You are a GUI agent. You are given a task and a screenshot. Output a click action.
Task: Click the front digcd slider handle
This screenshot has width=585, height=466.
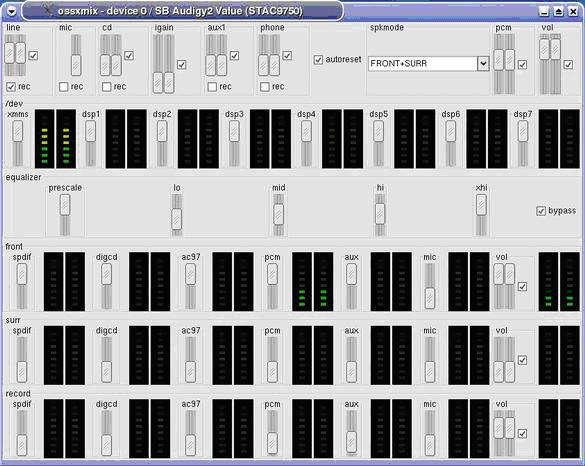pos(107,274)
